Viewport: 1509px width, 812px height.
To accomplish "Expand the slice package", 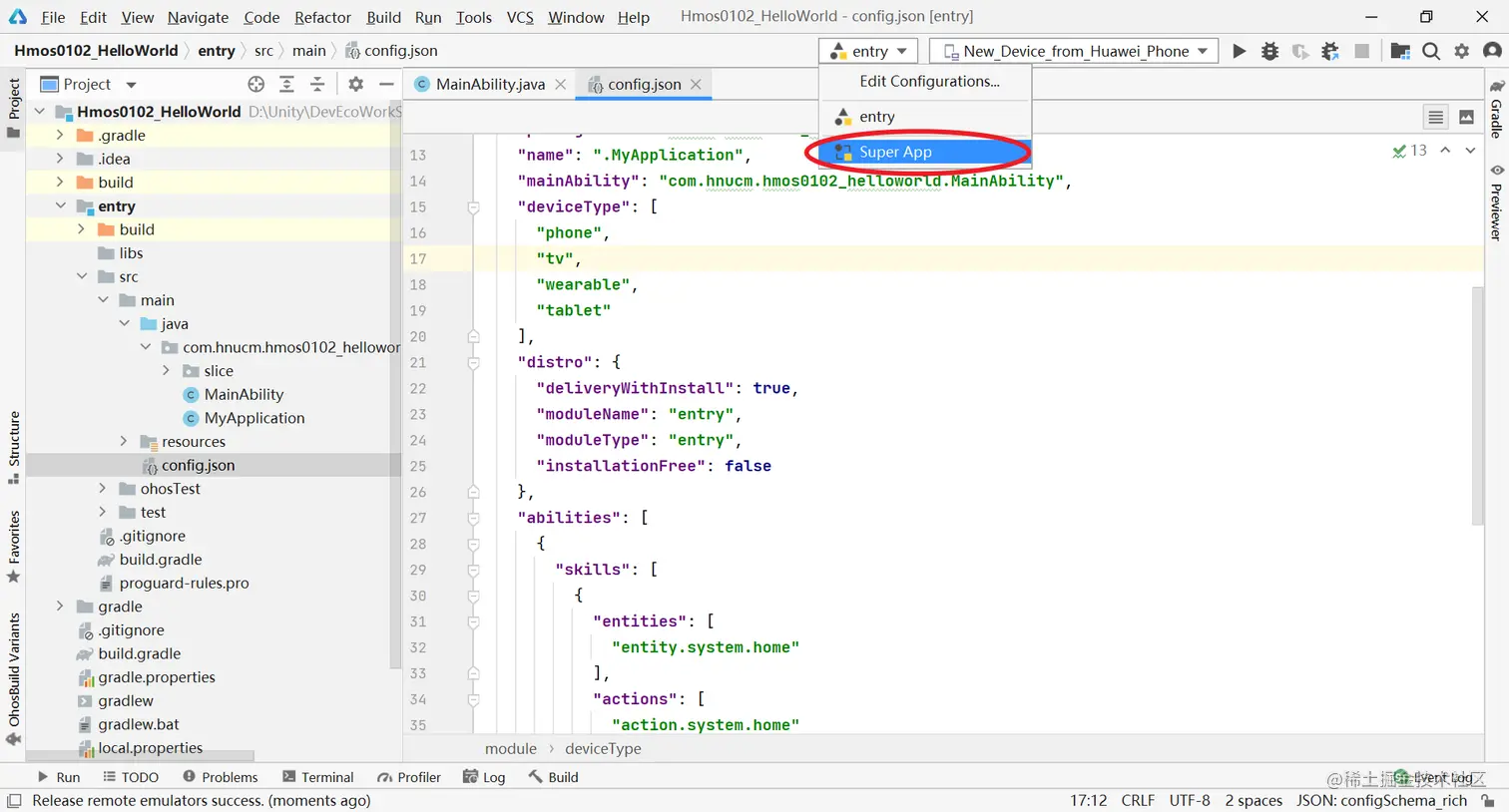I will point(166,370).
